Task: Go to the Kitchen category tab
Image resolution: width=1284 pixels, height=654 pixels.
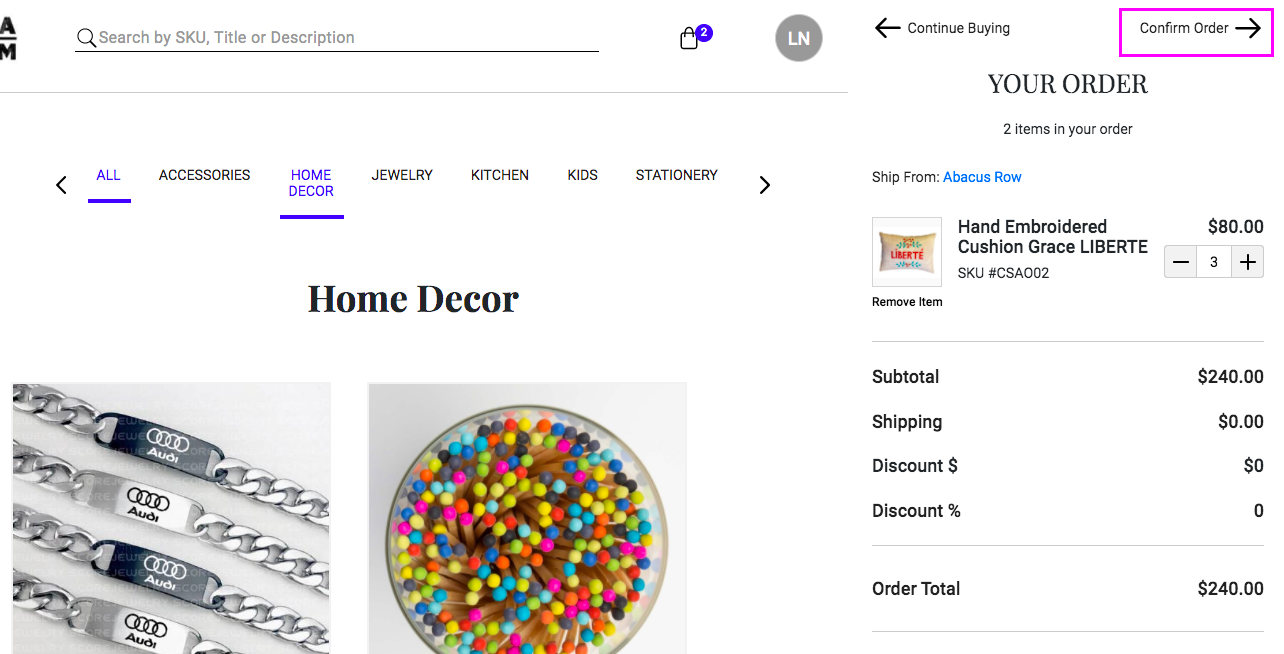Action: point(500,175)
